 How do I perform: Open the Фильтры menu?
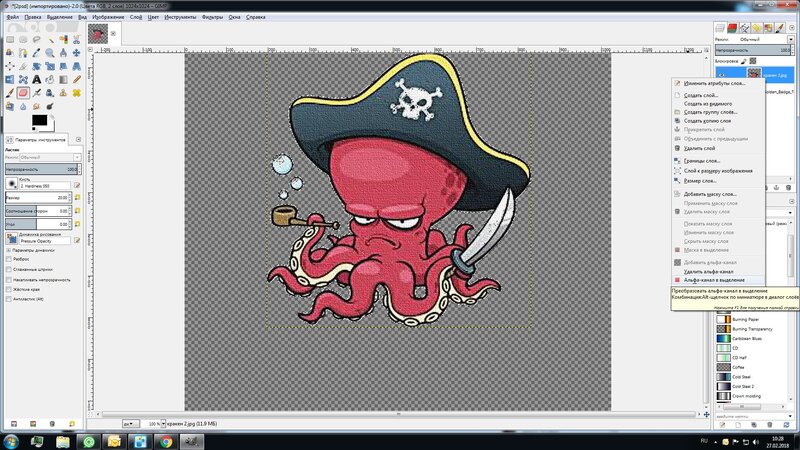click(212, 17)
